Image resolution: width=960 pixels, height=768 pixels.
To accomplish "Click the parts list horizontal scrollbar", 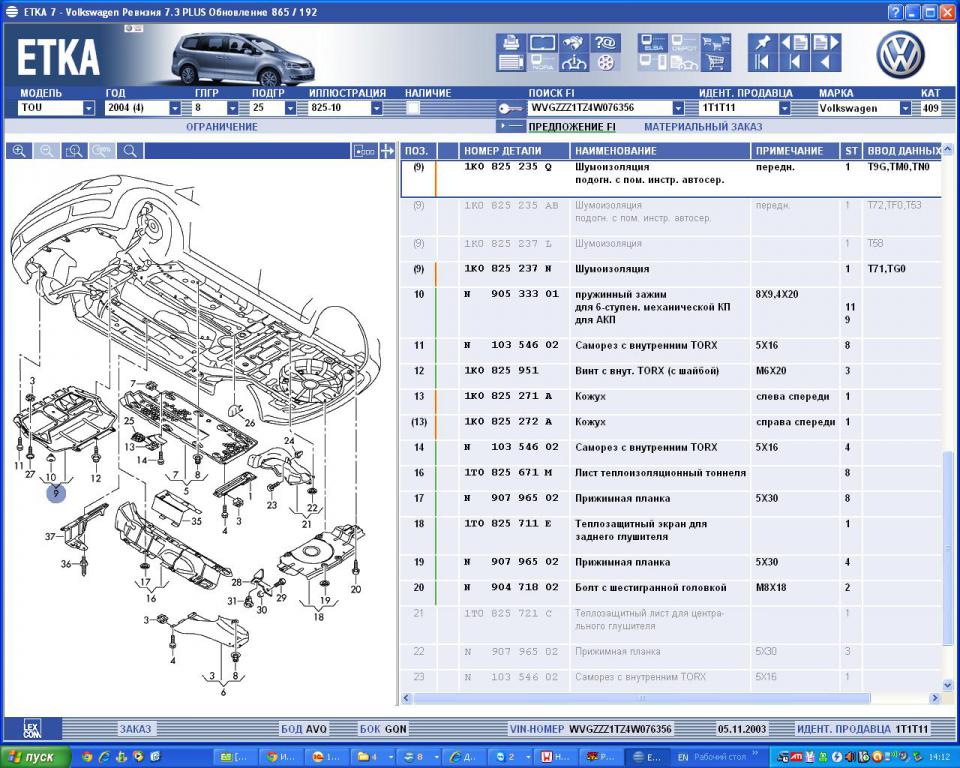I will coord(642,698).
